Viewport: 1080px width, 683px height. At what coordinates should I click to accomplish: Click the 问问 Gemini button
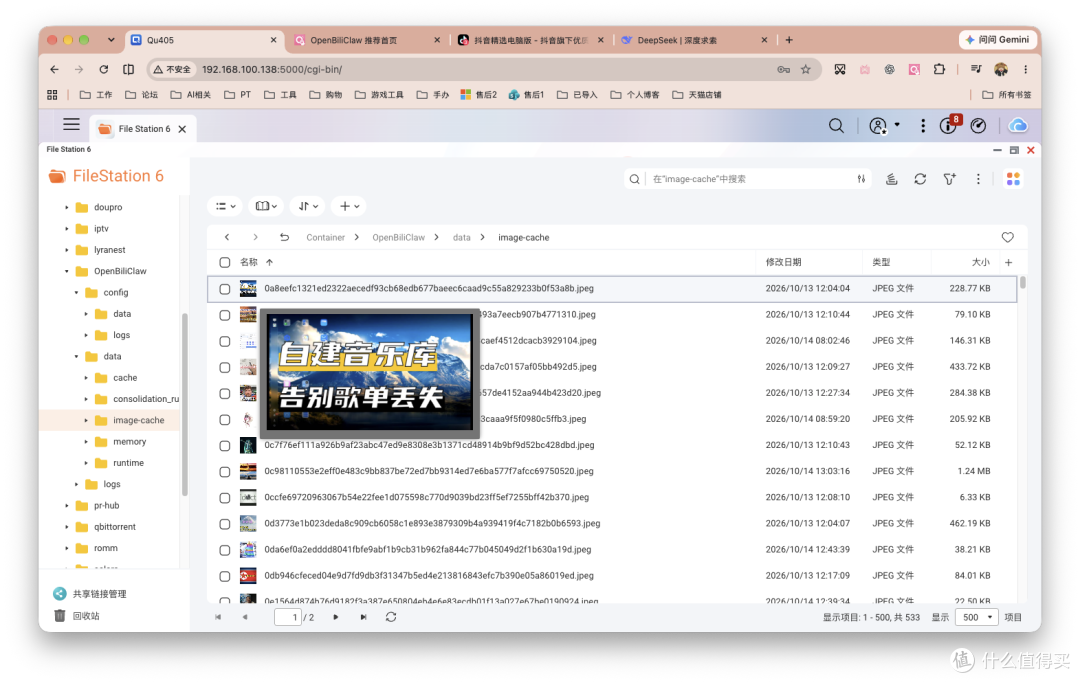point(999,40)
